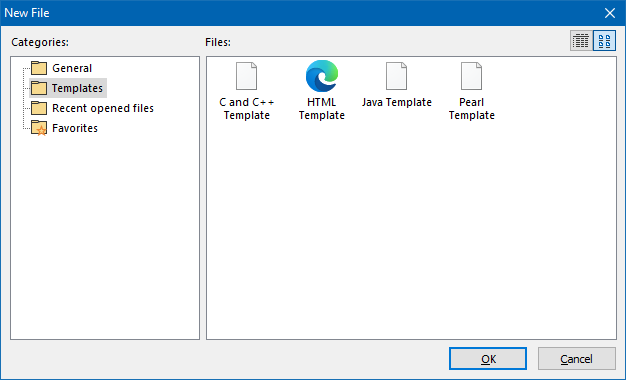Switch to the large icons view
The image size is (626, 380).
(604, 41)
